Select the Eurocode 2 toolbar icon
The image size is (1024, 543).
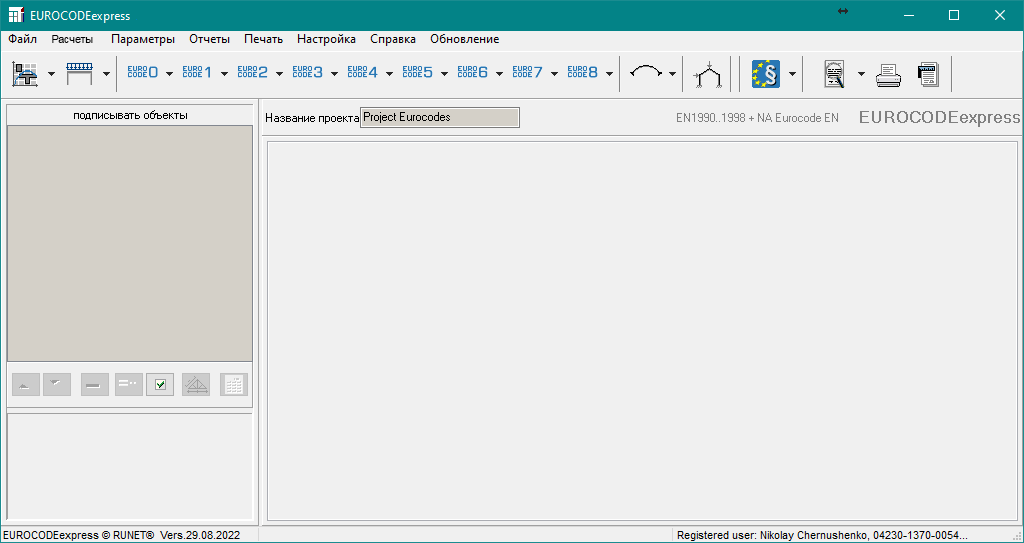[x=252, y=73]
